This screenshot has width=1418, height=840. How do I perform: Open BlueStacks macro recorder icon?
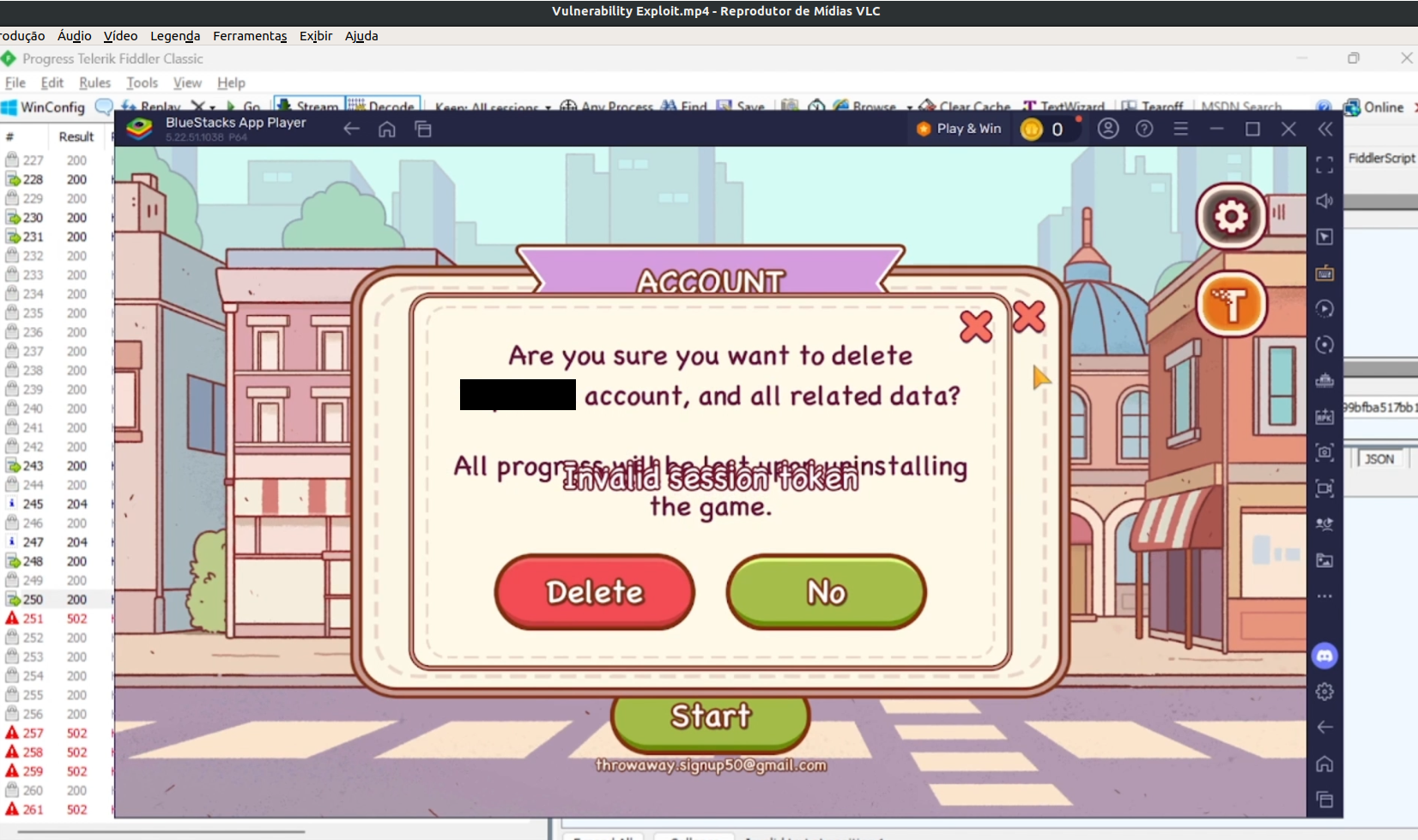click(1324, 309)
